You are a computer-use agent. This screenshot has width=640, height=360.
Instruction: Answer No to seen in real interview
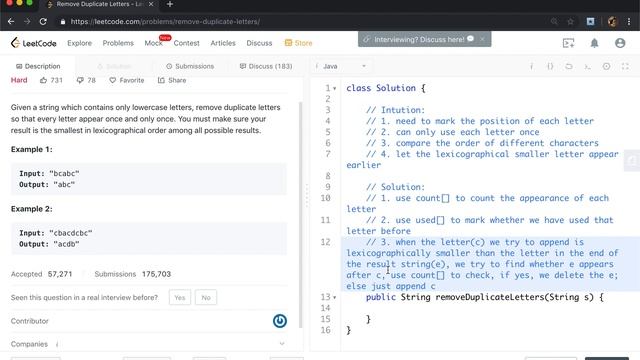click(x=206, y=298)
